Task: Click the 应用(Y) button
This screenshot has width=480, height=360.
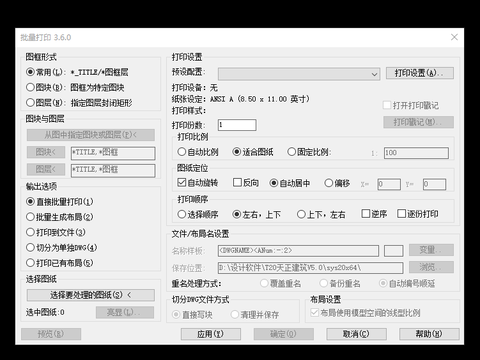Action: click(x=211, y=334)
